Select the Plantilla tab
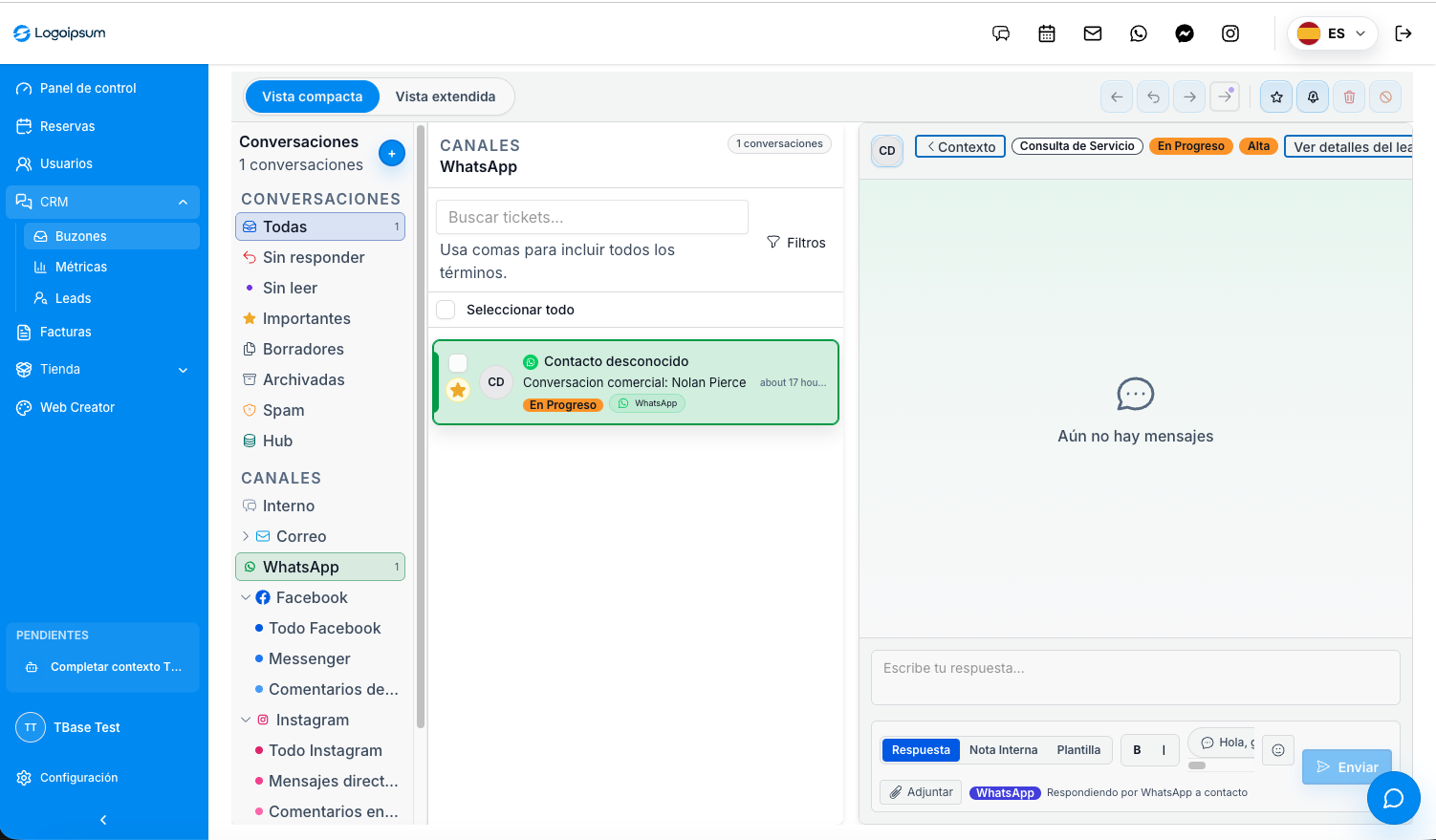The width and height of the screenshot is (1436, 840). click(x=1078, y=750)
